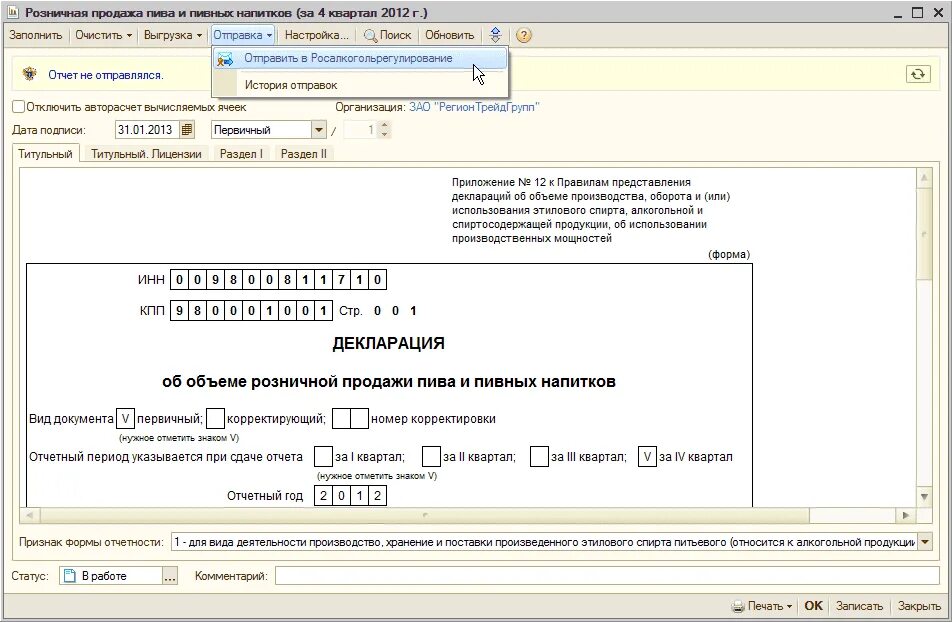Mark the 'за II квартал' box
This screenshot has height=622, width=952.
click(431, 457)
